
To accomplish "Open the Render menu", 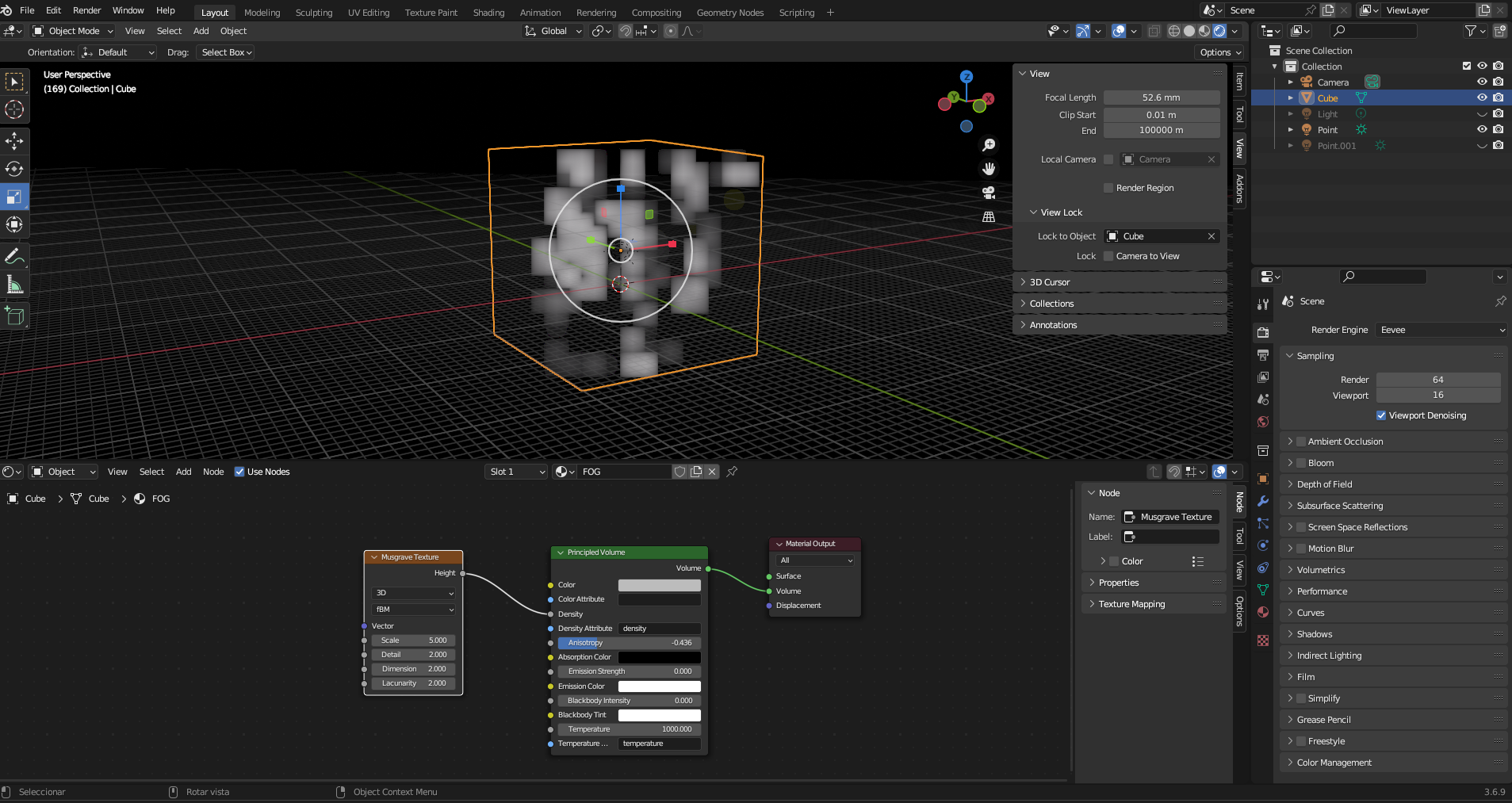I will 86,10.
